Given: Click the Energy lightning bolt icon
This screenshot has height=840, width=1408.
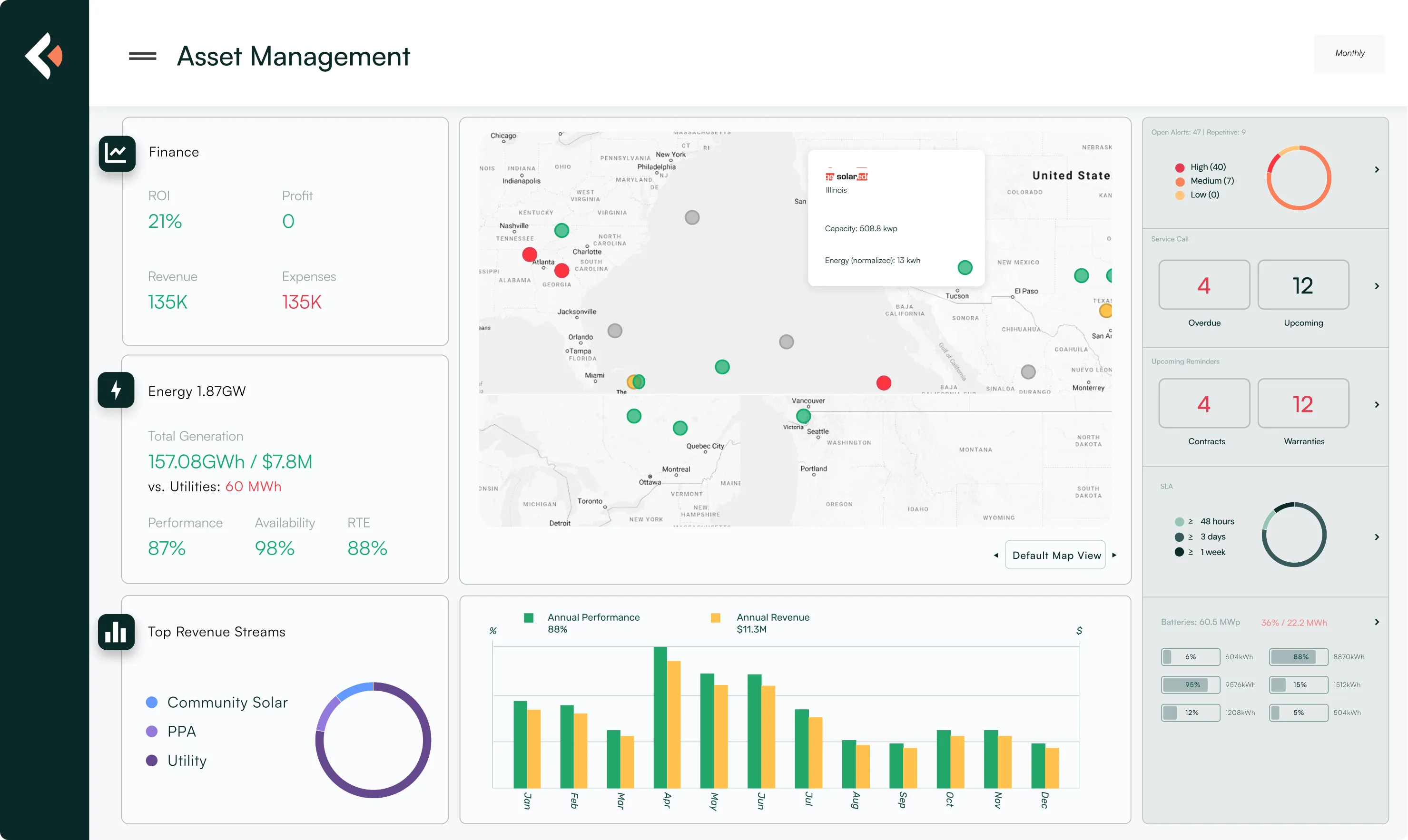Looking at the screenshot, I should click(116, 390).
